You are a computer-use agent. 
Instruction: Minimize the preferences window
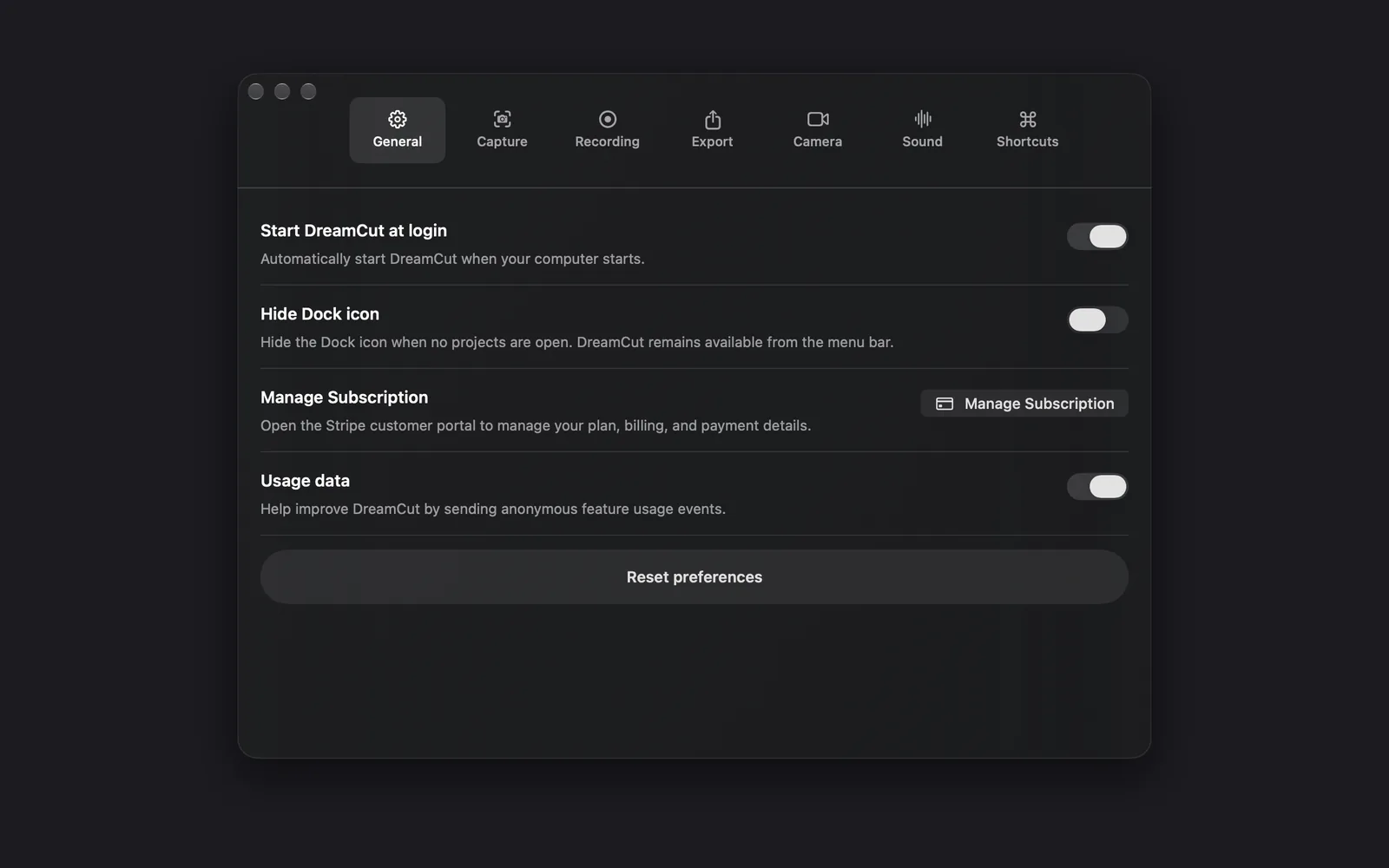tap(282, 91)
